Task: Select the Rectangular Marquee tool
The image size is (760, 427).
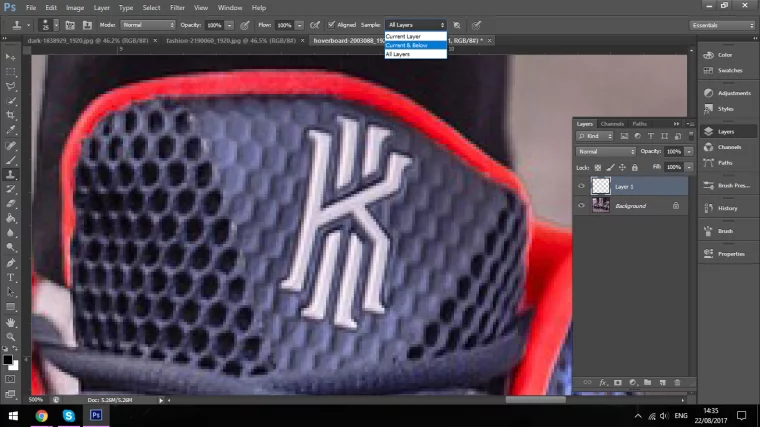Action: [10, 72]
